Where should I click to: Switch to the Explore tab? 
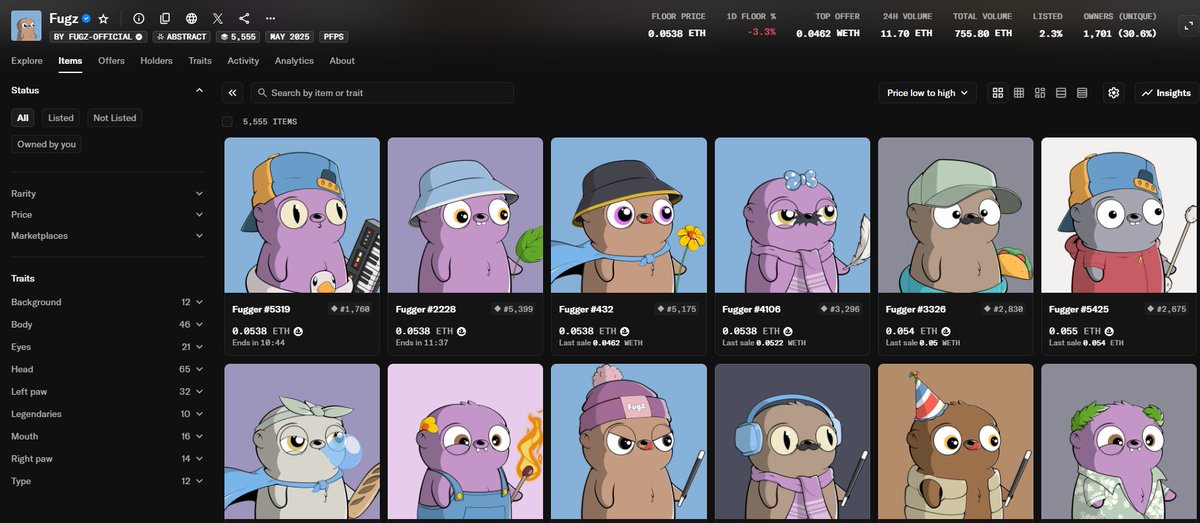[x=27, y=61]
